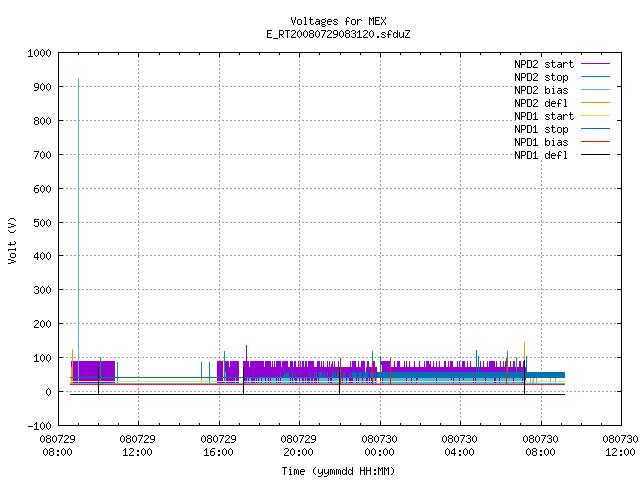Click the 'NPD1 defl' legend label
640x480 pixels.
[541, 156]
